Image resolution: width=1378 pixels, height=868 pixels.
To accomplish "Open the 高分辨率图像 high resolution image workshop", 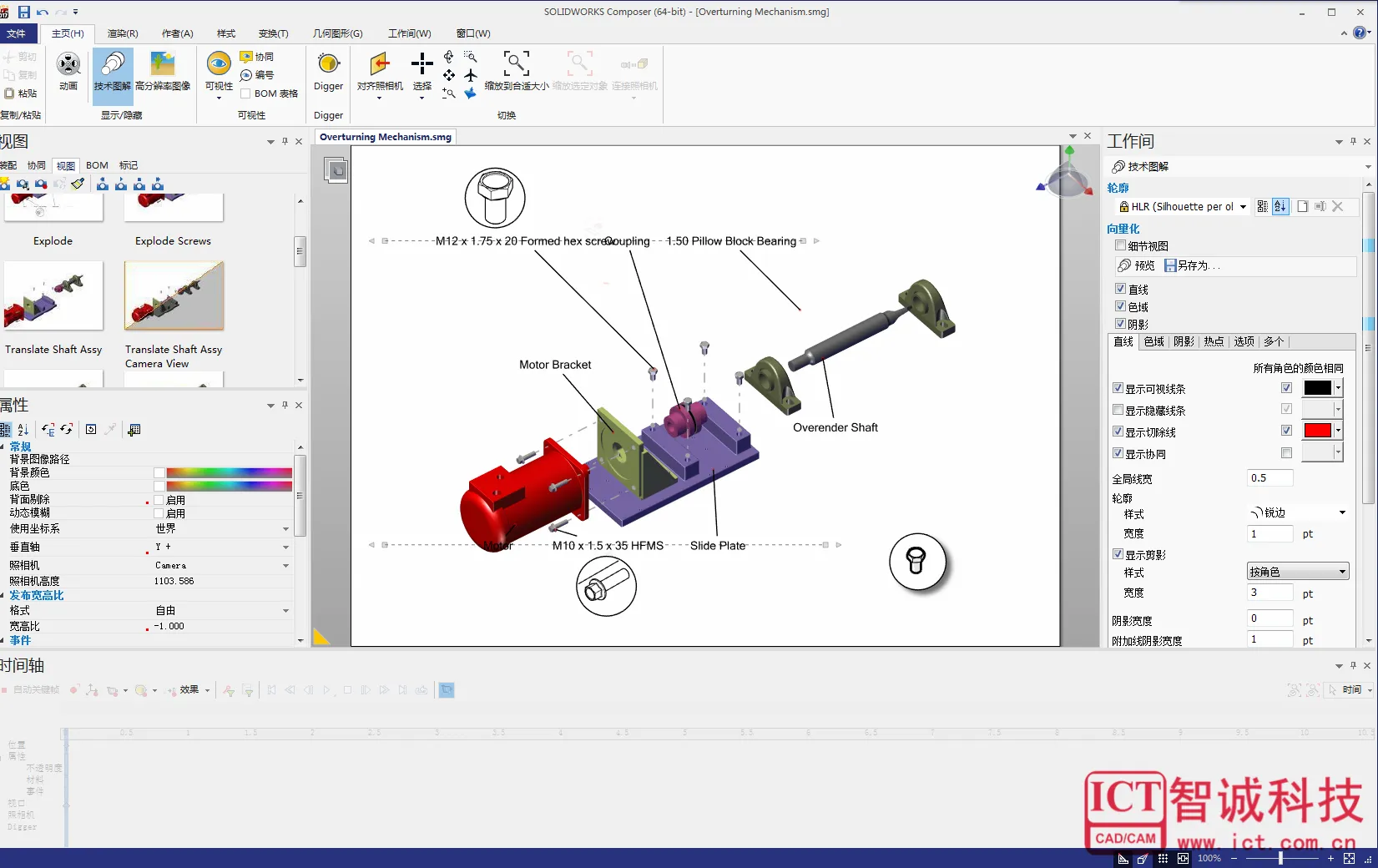I will tap(163, 71).
